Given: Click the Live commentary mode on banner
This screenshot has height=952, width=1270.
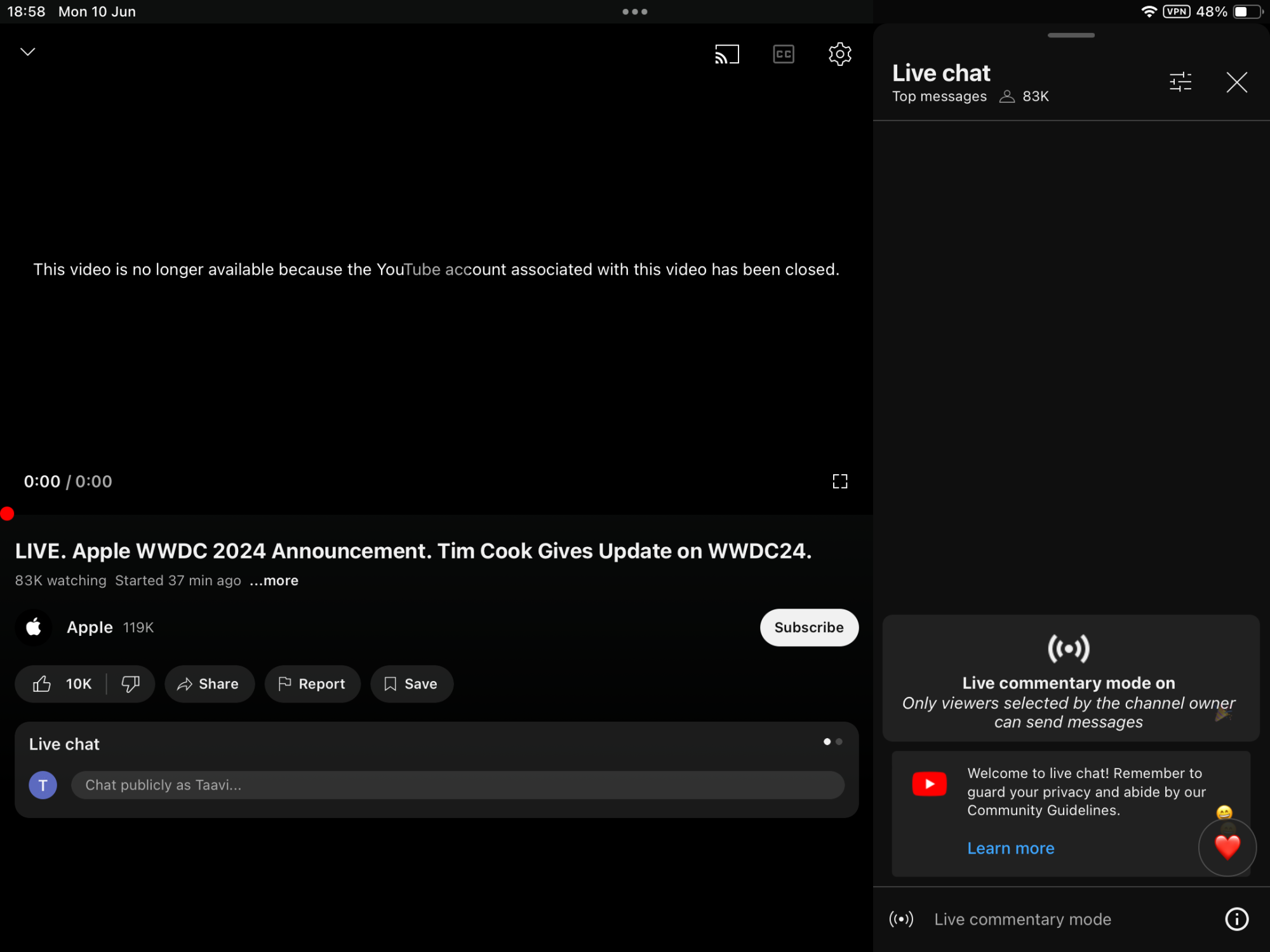Looking at the screenshot, I should (1071, 678).
